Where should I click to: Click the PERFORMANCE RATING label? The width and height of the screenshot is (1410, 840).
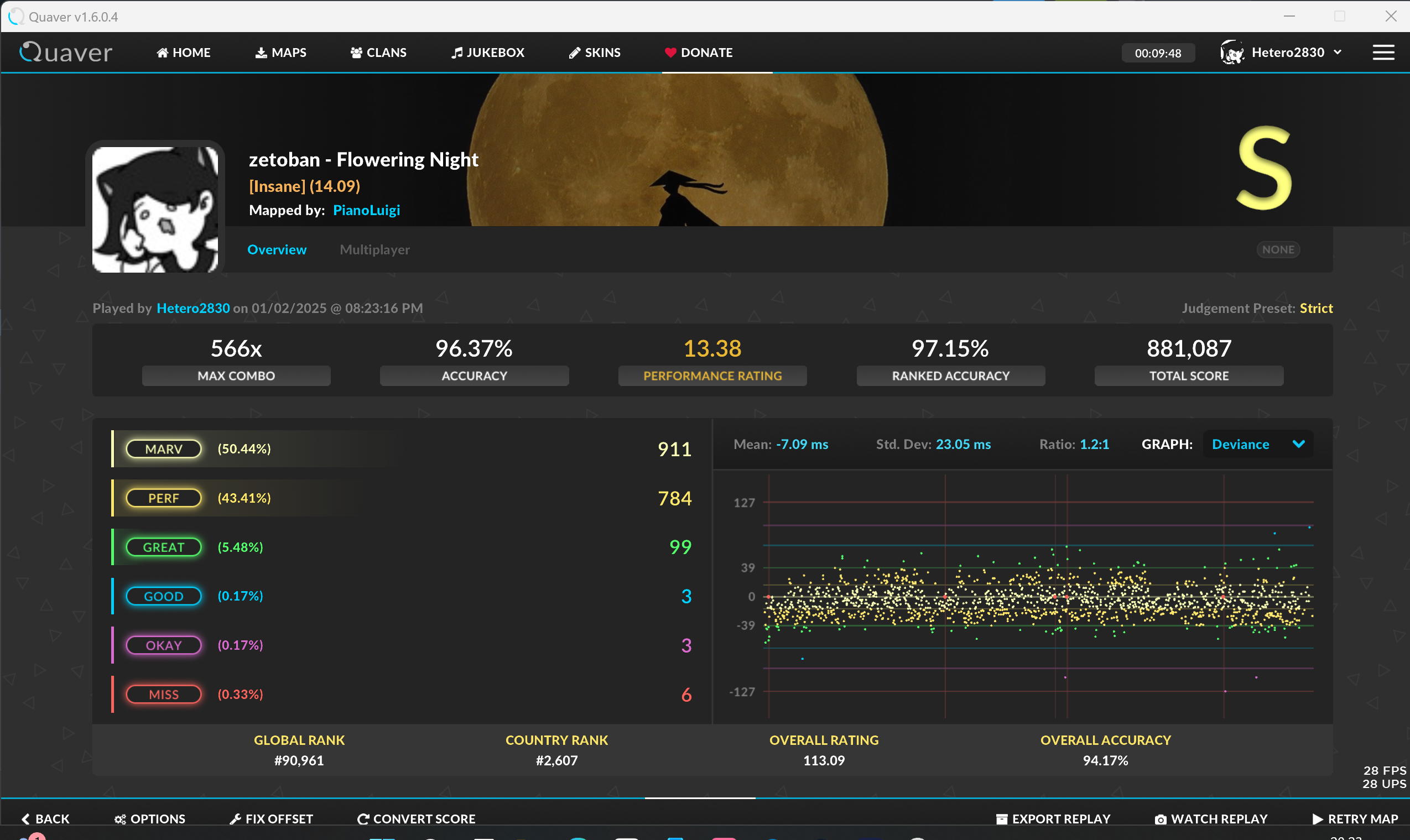(x=712, y=376)
